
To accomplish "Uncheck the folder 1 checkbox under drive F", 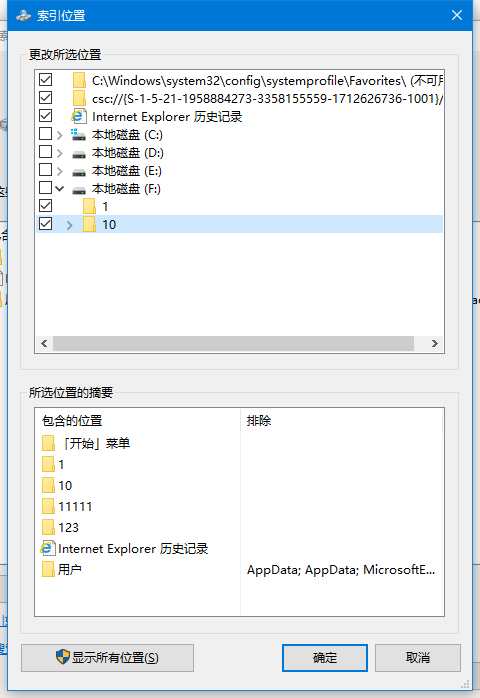I will pos(45,206).
